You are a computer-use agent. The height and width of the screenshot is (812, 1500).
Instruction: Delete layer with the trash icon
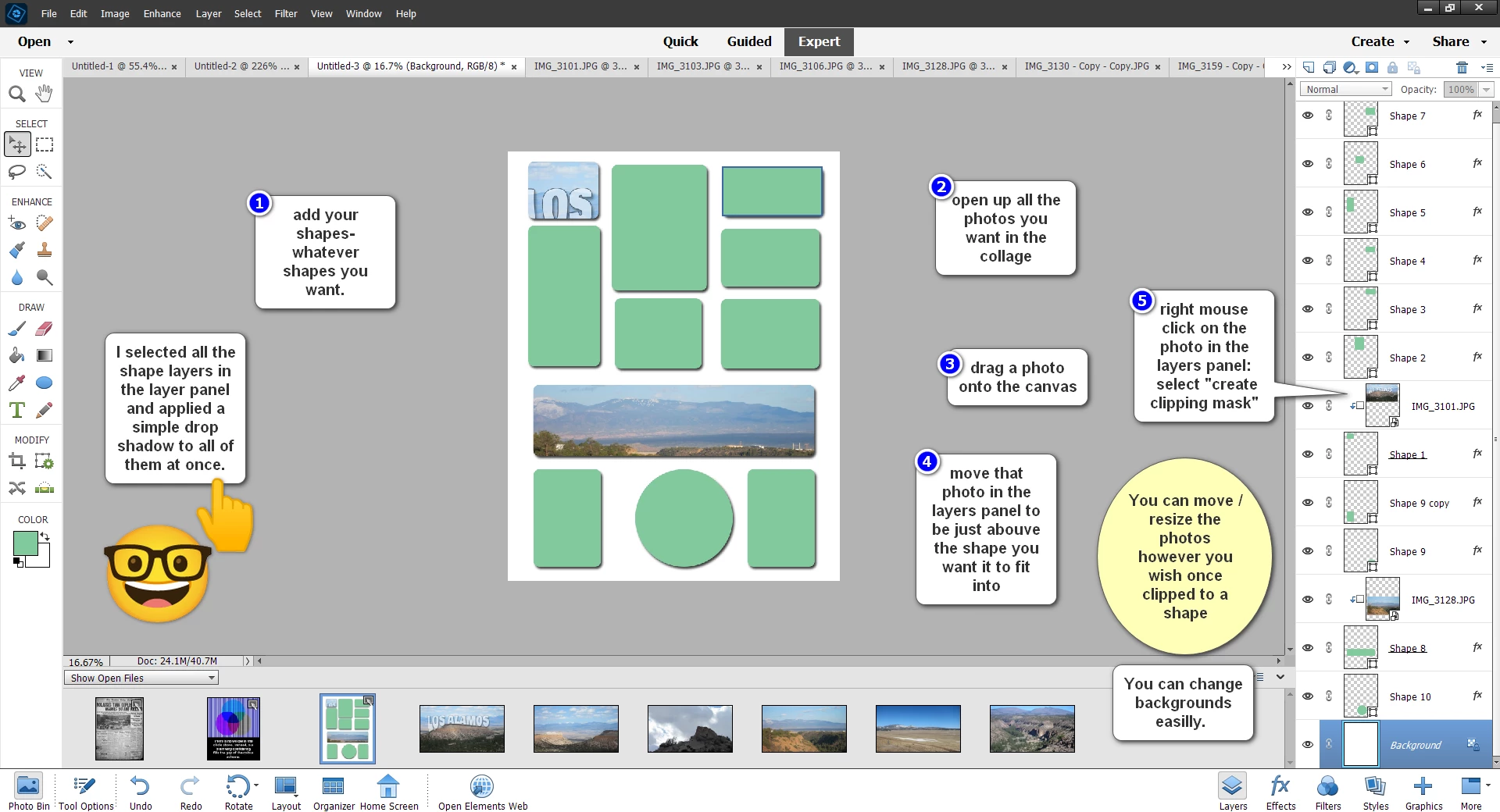1462,67
